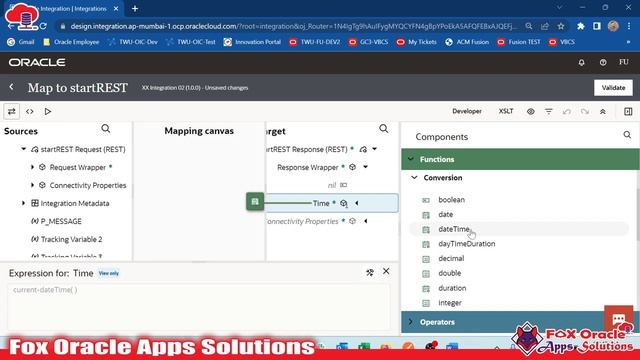Viewport: 640px width, 360px height.
Task: Click the Maximize double-chevron icon
Action: click(x=602, y=111)
